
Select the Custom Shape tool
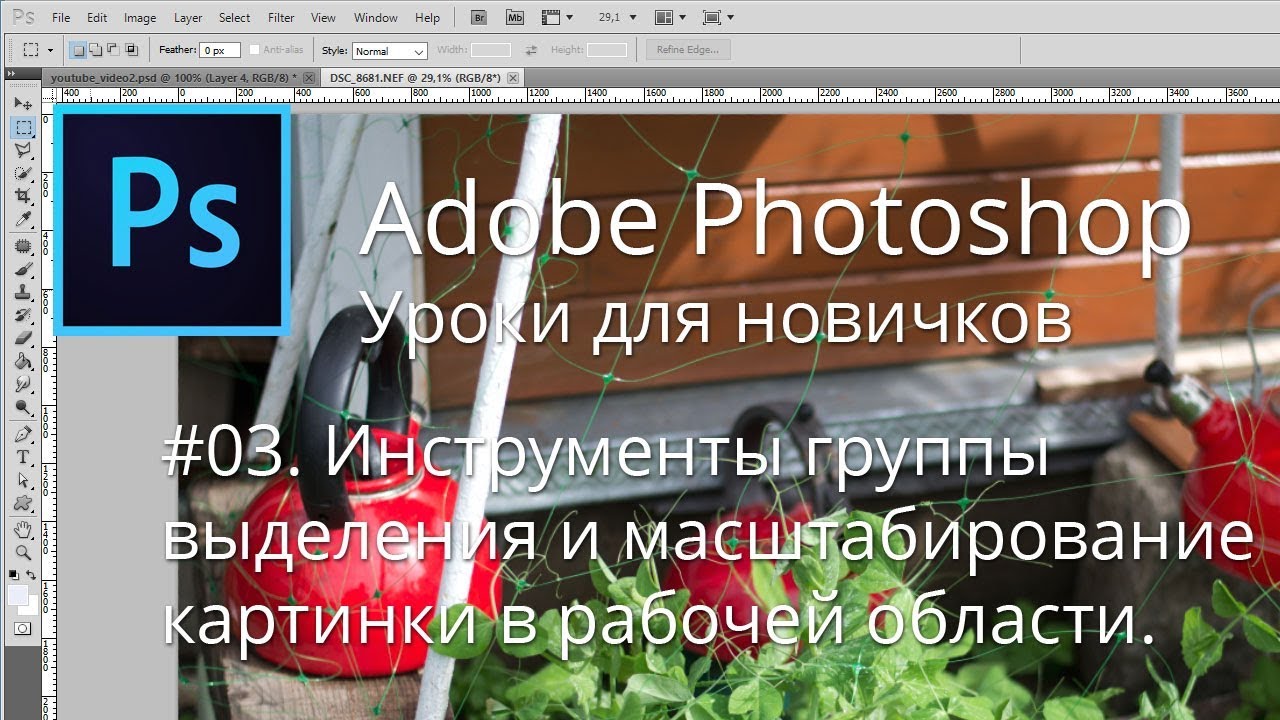(x=22, y=503)
